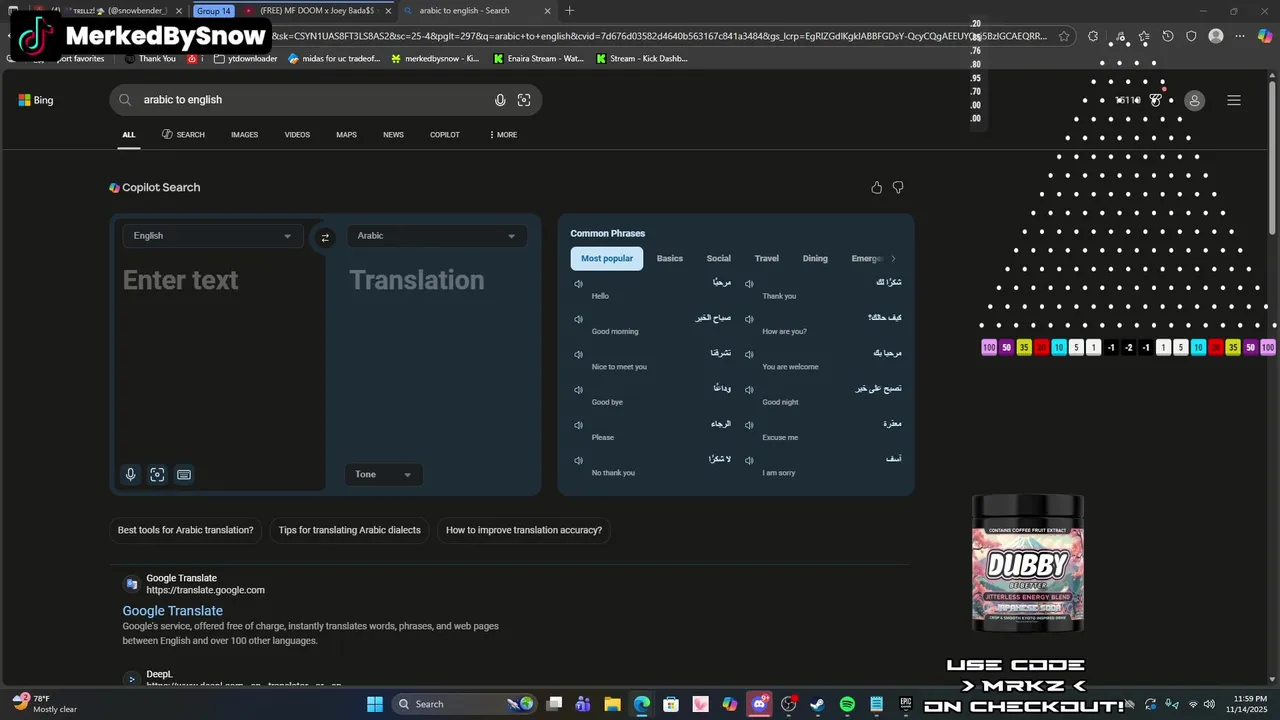Play audio for You are welcome
Screen dimensions: 1280x720
[749, 354]
